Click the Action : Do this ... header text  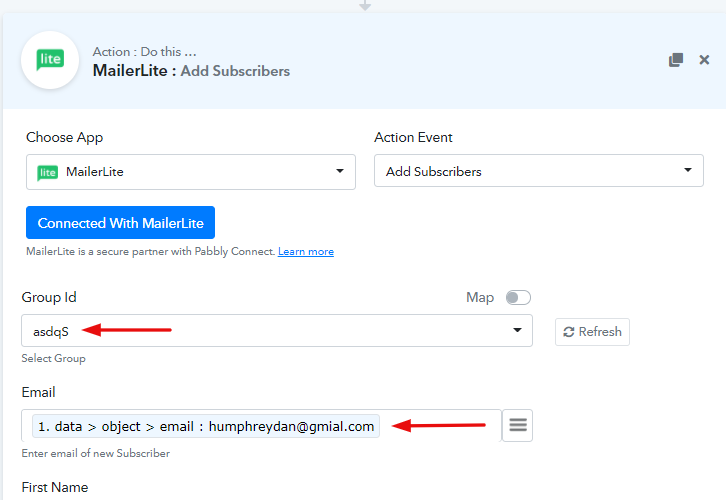pyautogui.click(x=144, y=51)
